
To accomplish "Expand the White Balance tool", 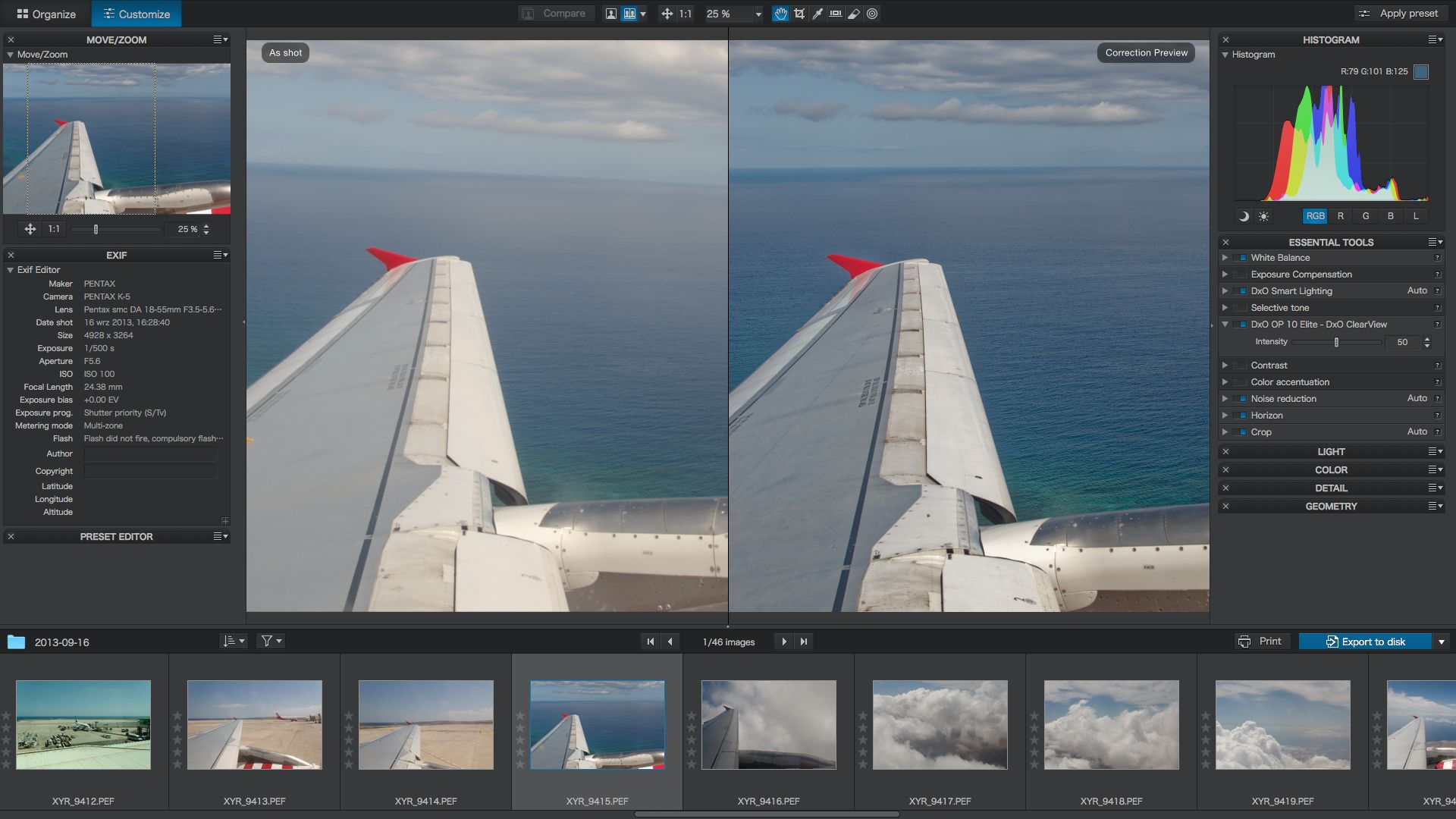I will (x=1225, y=258).
